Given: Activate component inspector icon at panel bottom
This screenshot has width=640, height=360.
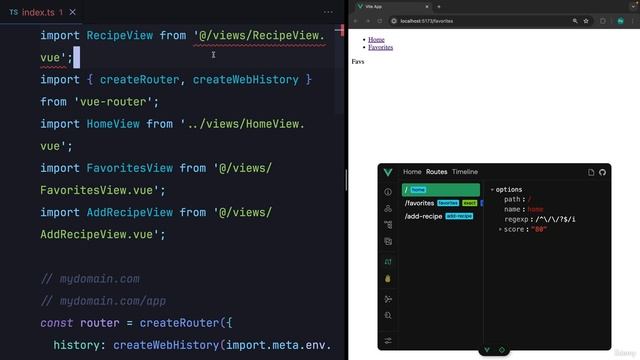Looking at the screenshot, I should pos(502,350).
